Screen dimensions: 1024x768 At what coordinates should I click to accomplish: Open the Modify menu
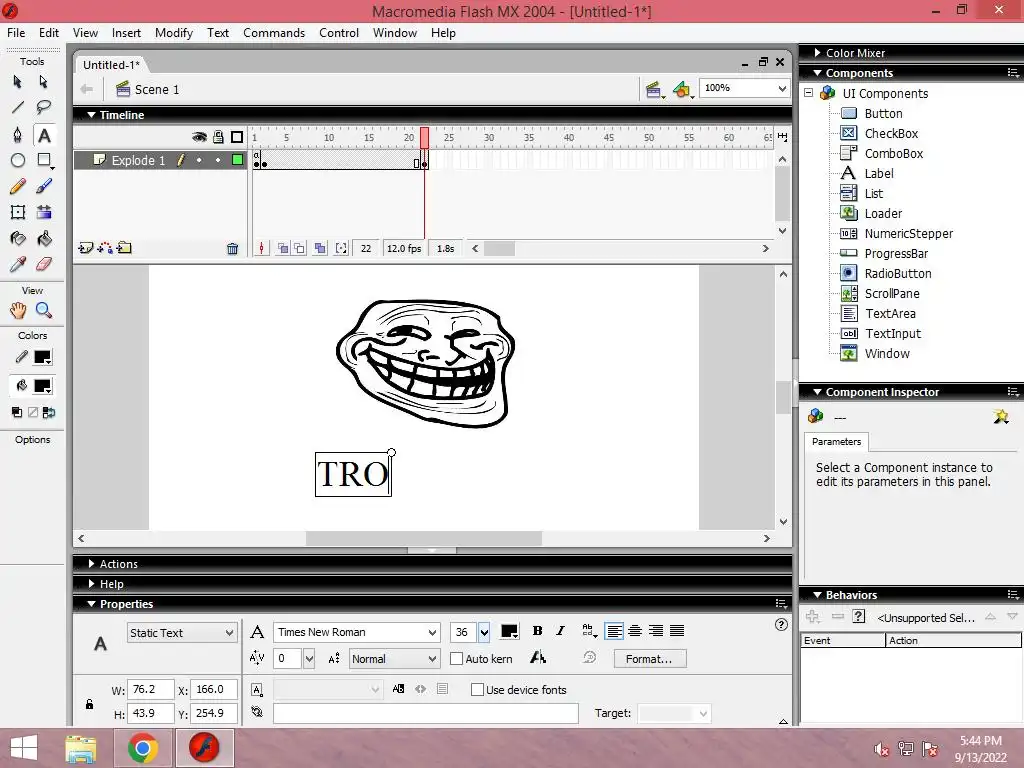coord(174,33)
